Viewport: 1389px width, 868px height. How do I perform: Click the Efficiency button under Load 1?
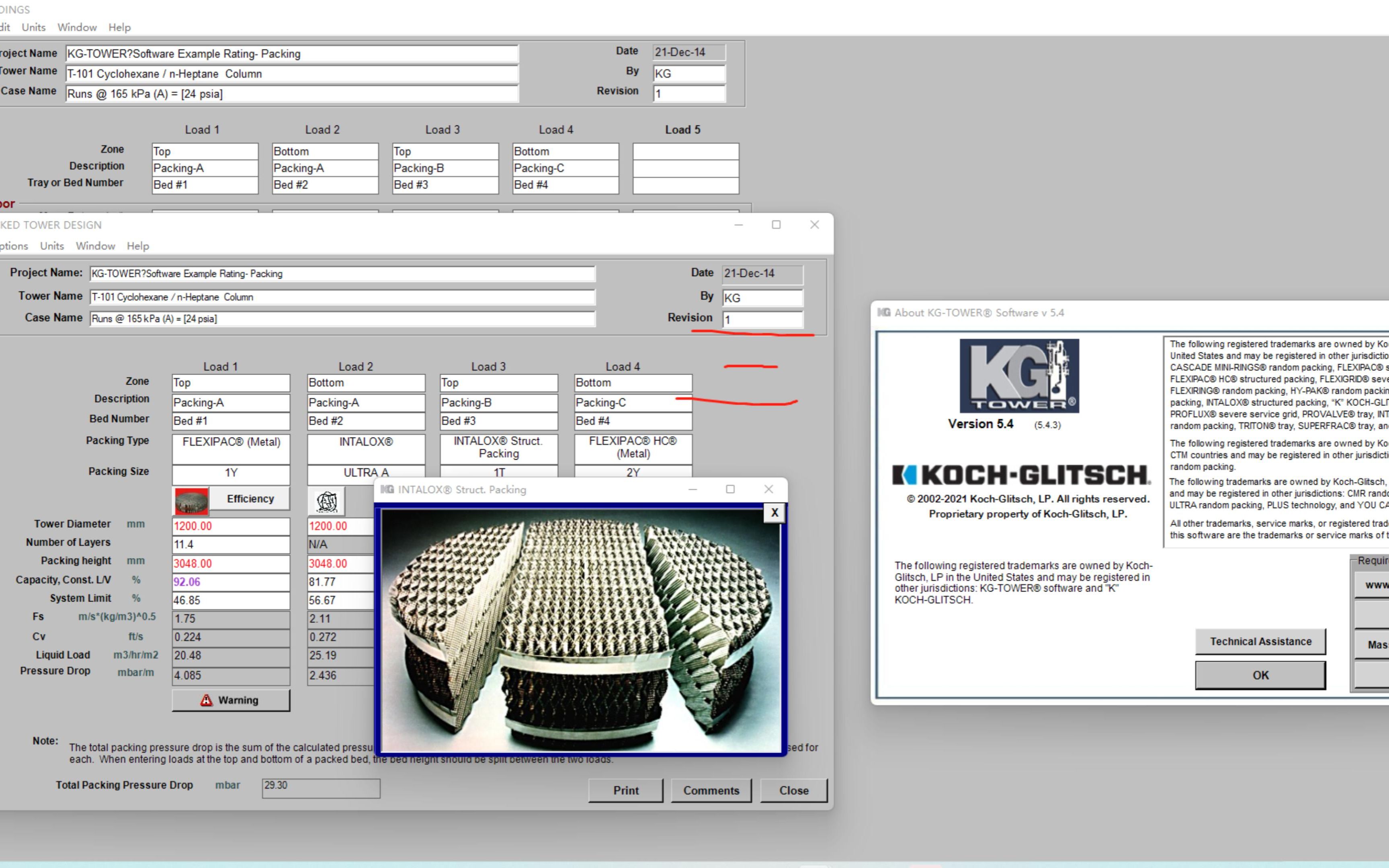(x=250, y=498)
